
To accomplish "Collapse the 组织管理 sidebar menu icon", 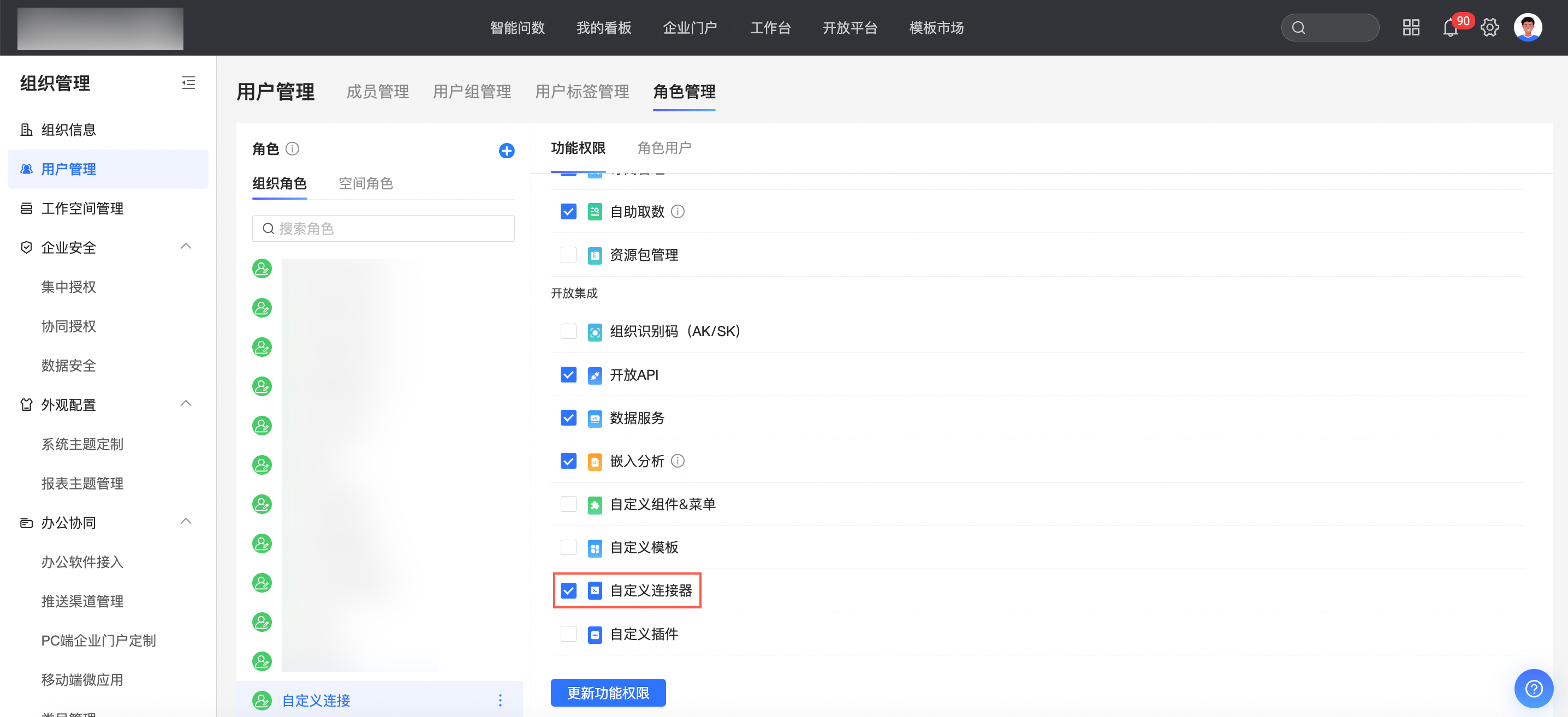I will 189,83.
